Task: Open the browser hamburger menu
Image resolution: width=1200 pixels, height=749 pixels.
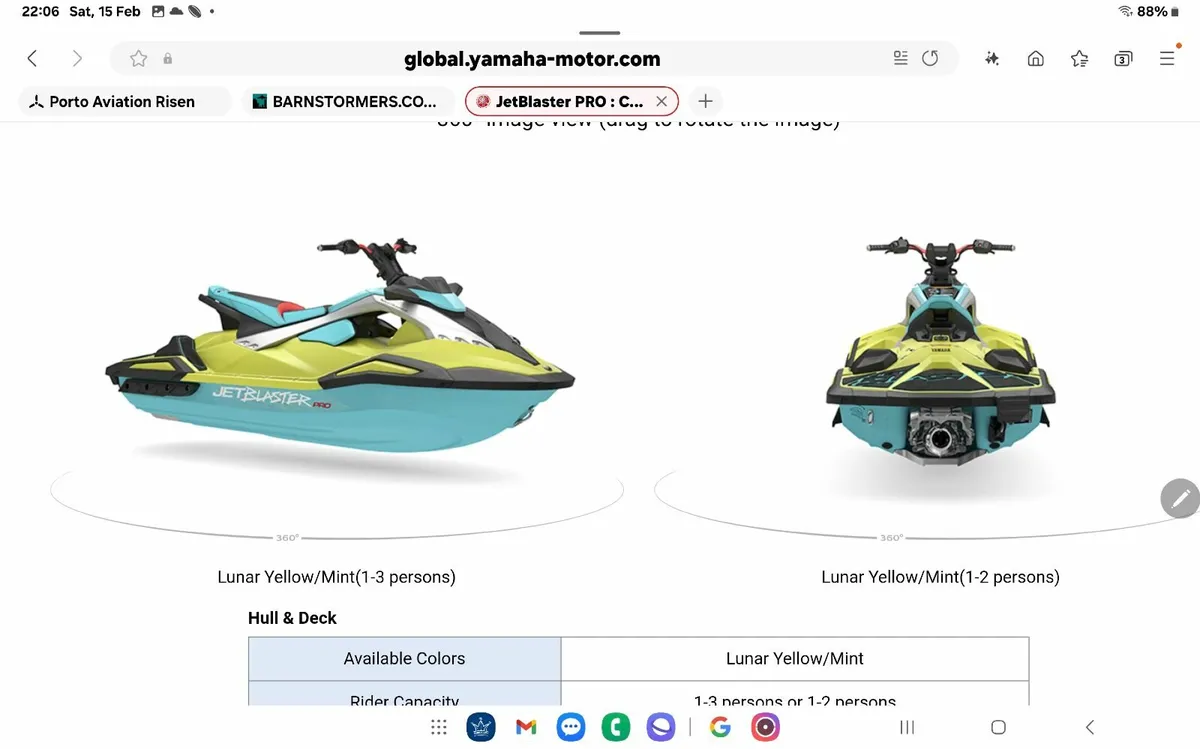Action: tap(1167, 59)
